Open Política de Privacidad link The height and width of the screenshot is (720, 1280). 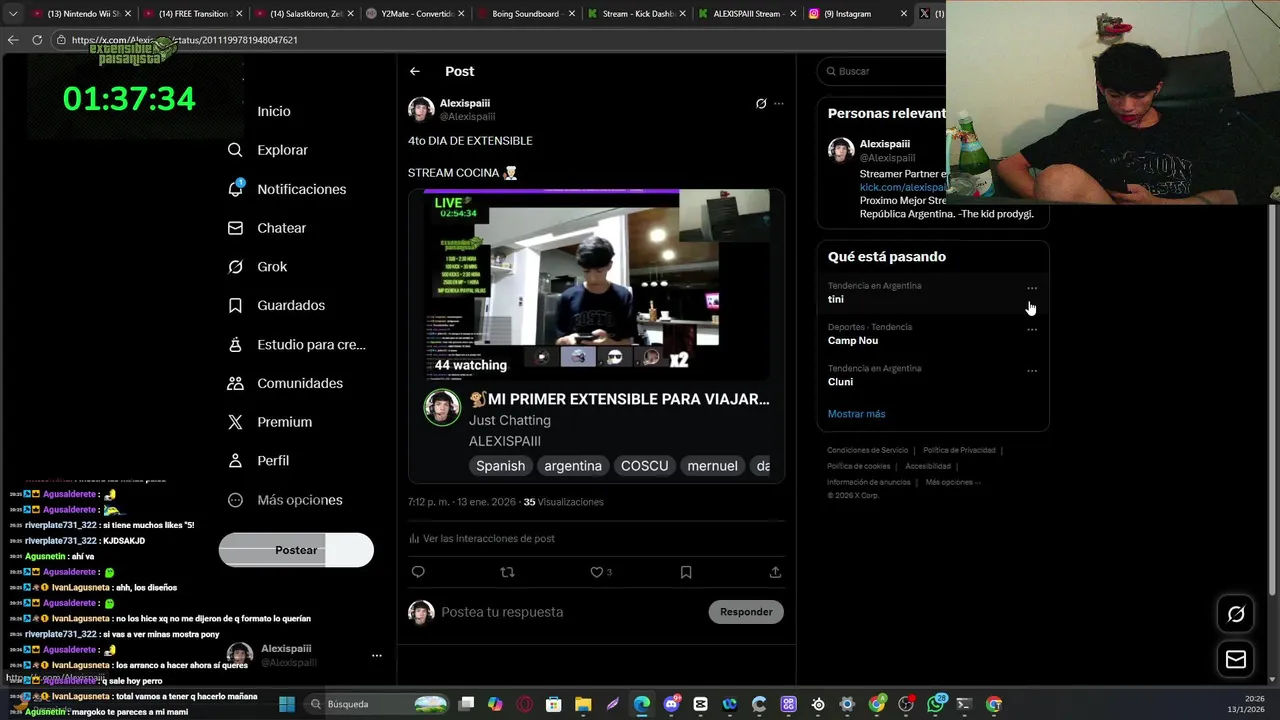959,450
